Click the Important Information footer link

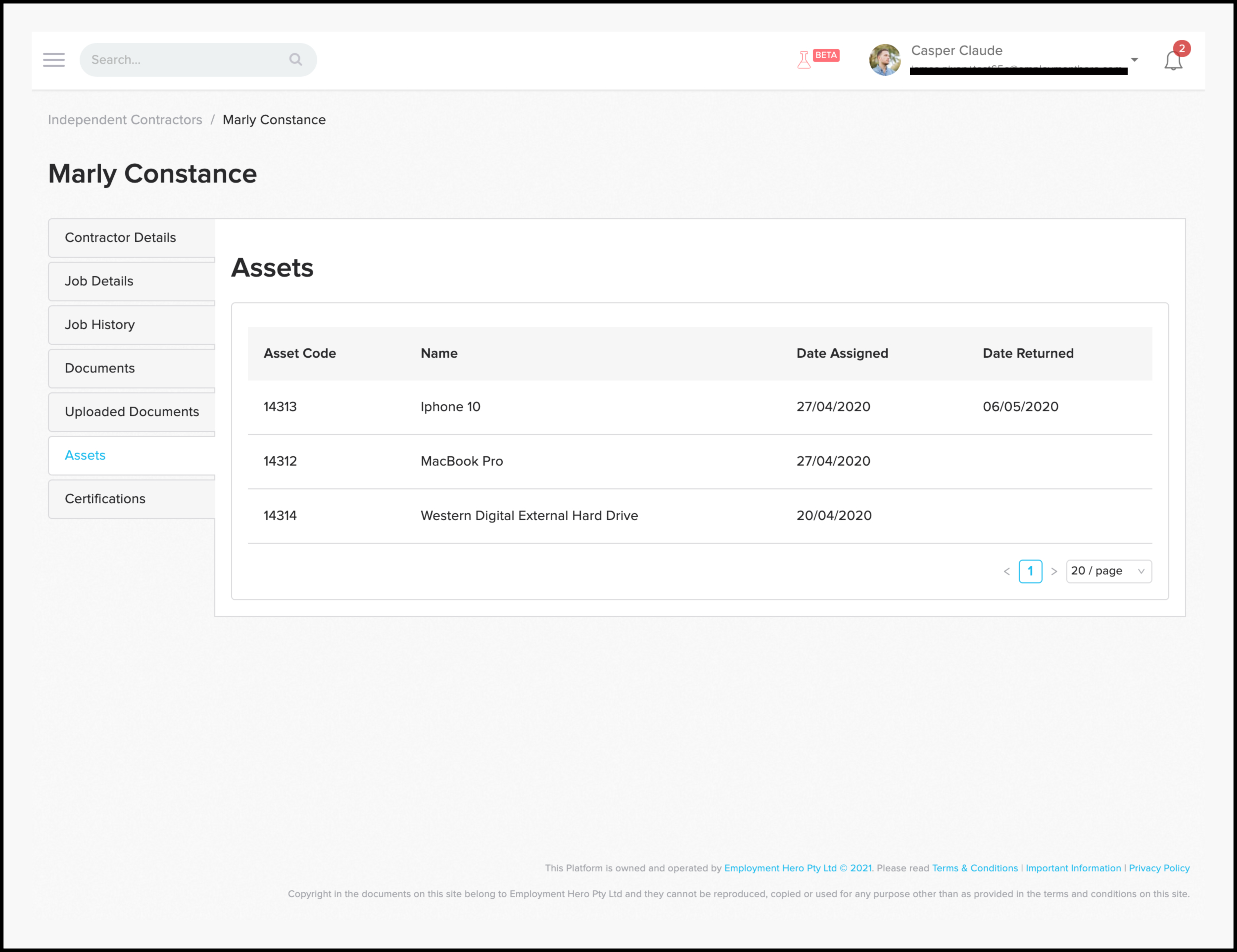pyautogui.click(x=1073, y=868)
